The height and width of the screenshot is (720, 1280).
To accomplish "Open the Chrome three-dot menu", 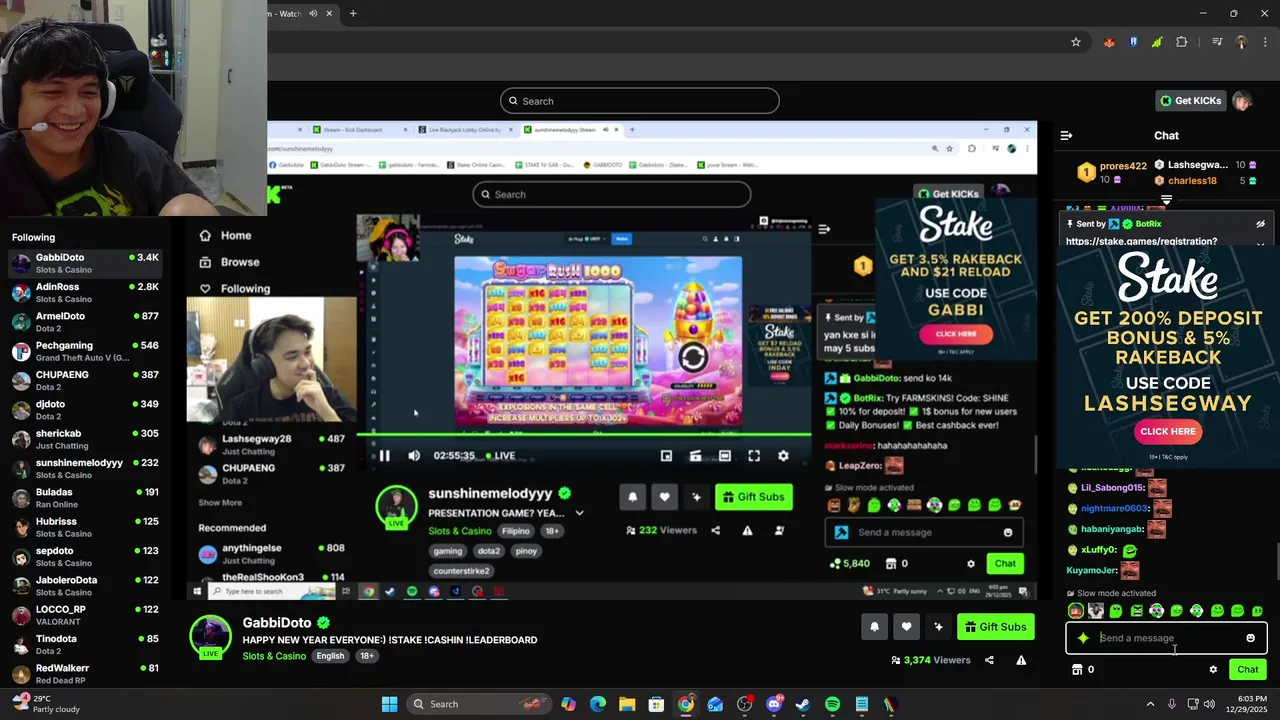I will (1265, 42).
